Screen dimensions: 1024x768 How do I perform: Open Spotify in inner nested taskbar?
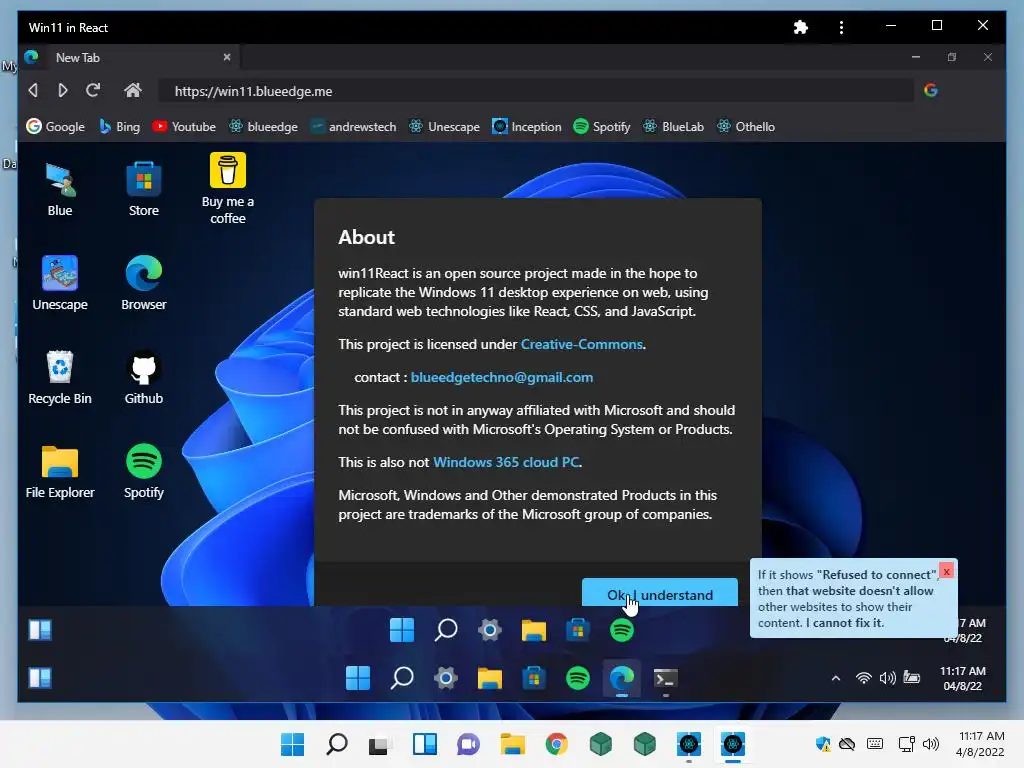pyautogui.click(x=622, y=630)
